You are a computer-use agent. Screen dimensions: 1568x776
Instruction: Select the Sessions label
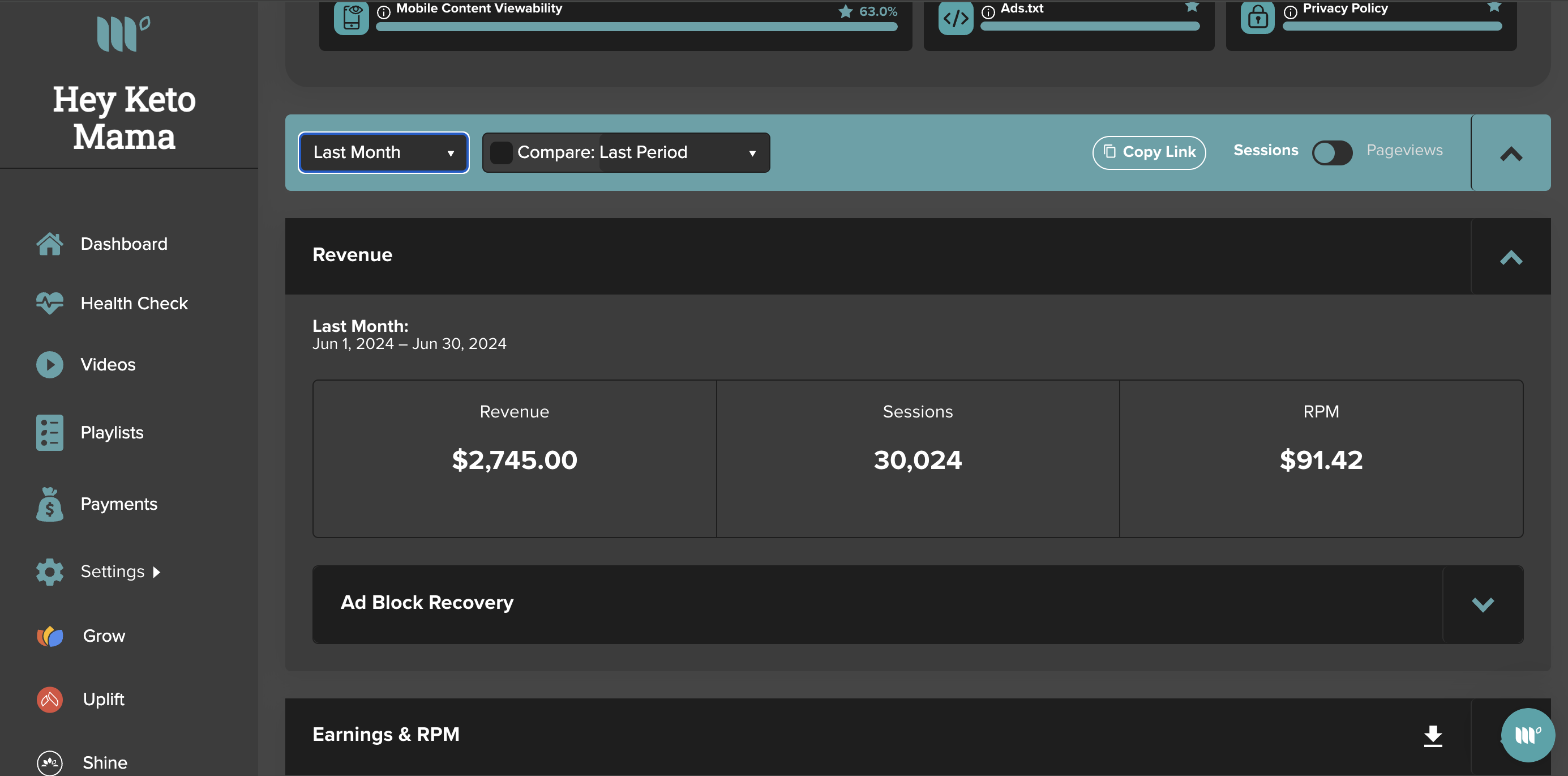[1266, 151]
